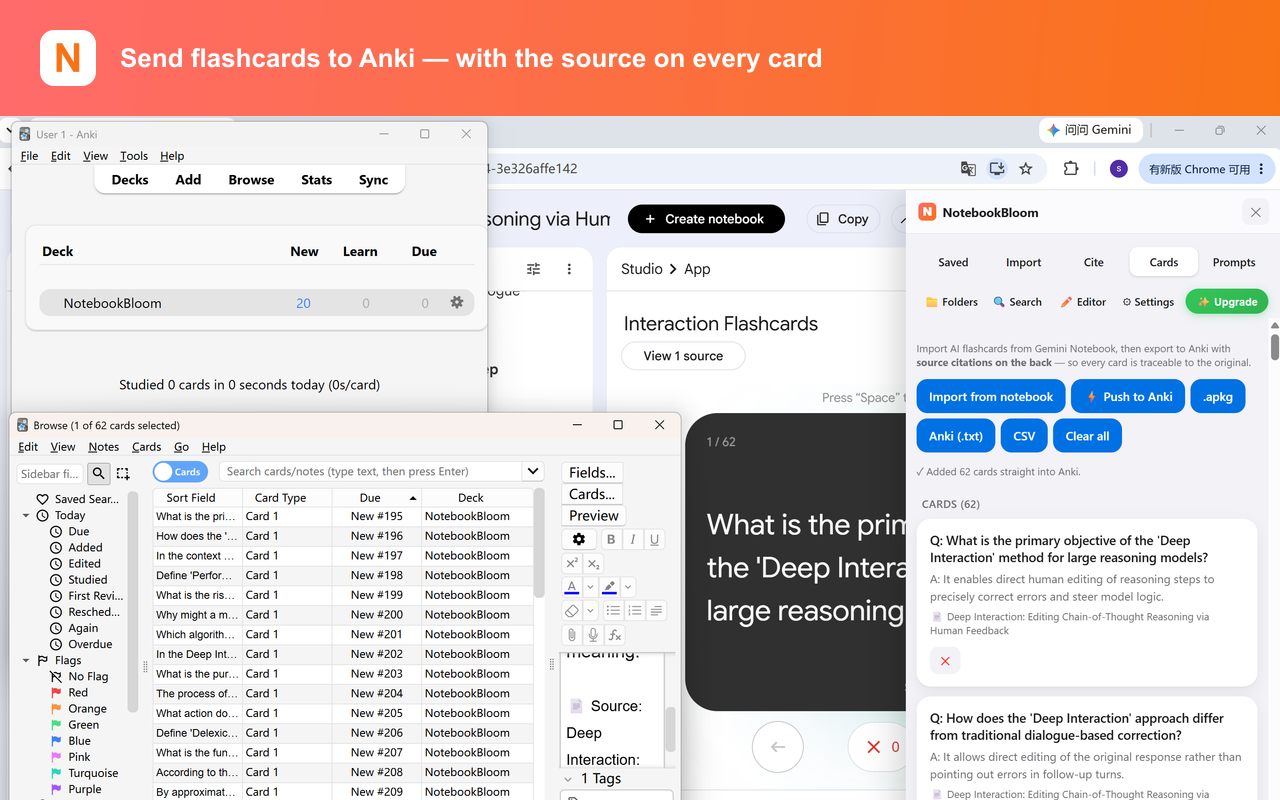
Task: Insert an unordered bullet list
Action: 613,611
